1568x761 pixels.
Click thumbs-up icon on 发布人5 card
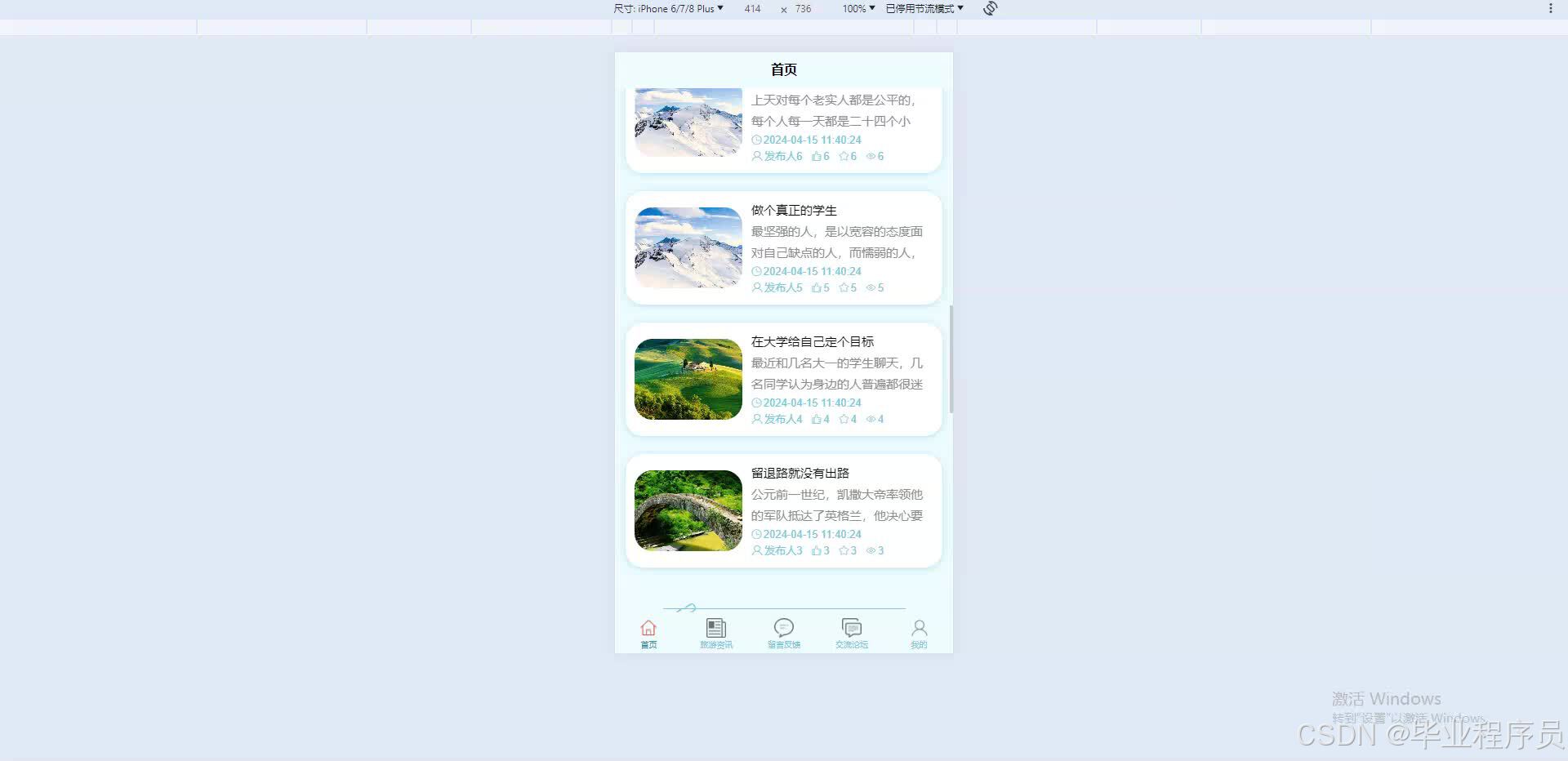816,287
